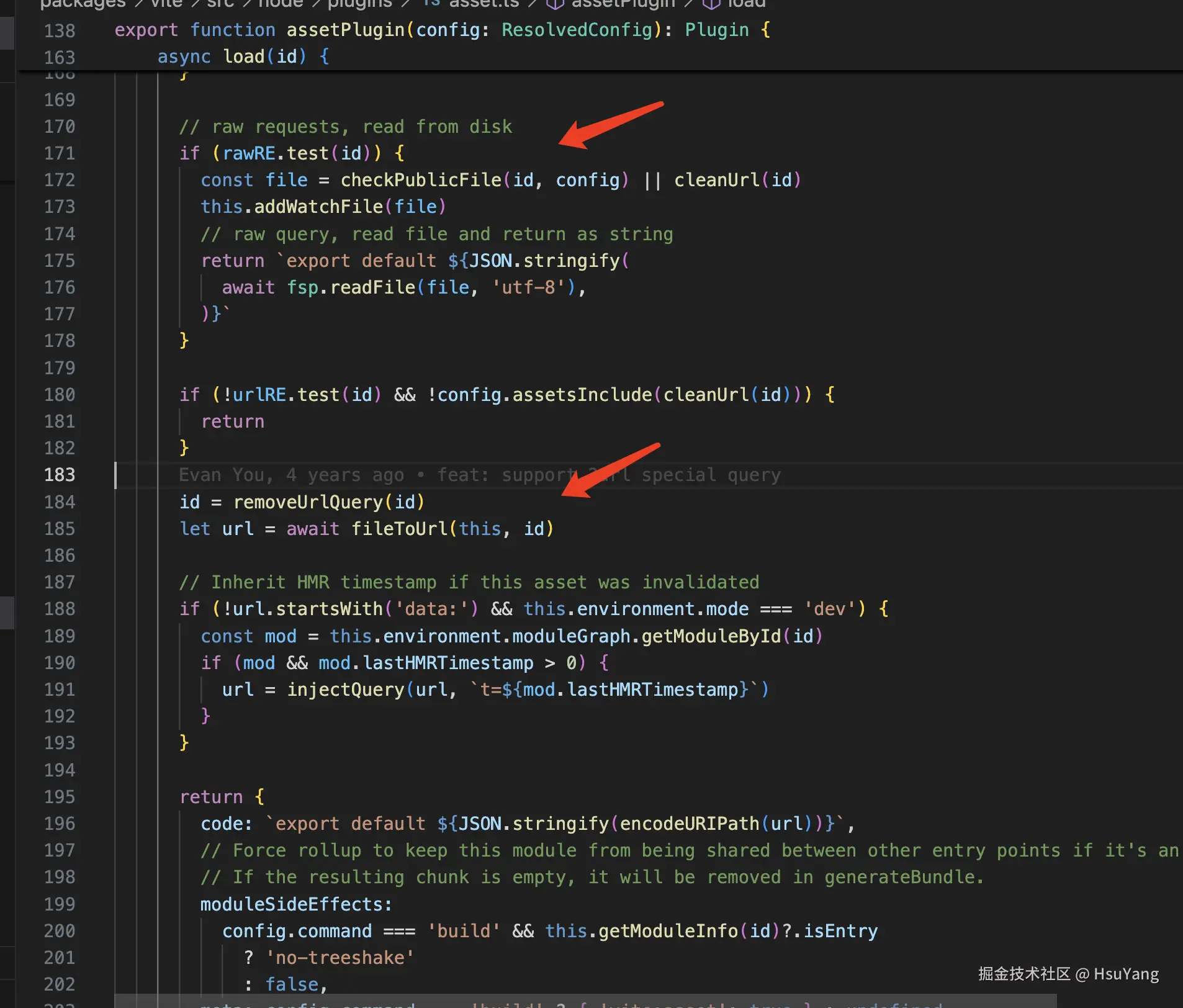
Task: Click comment '// raw query, read file and return as string'
Action: coord(437,234)
